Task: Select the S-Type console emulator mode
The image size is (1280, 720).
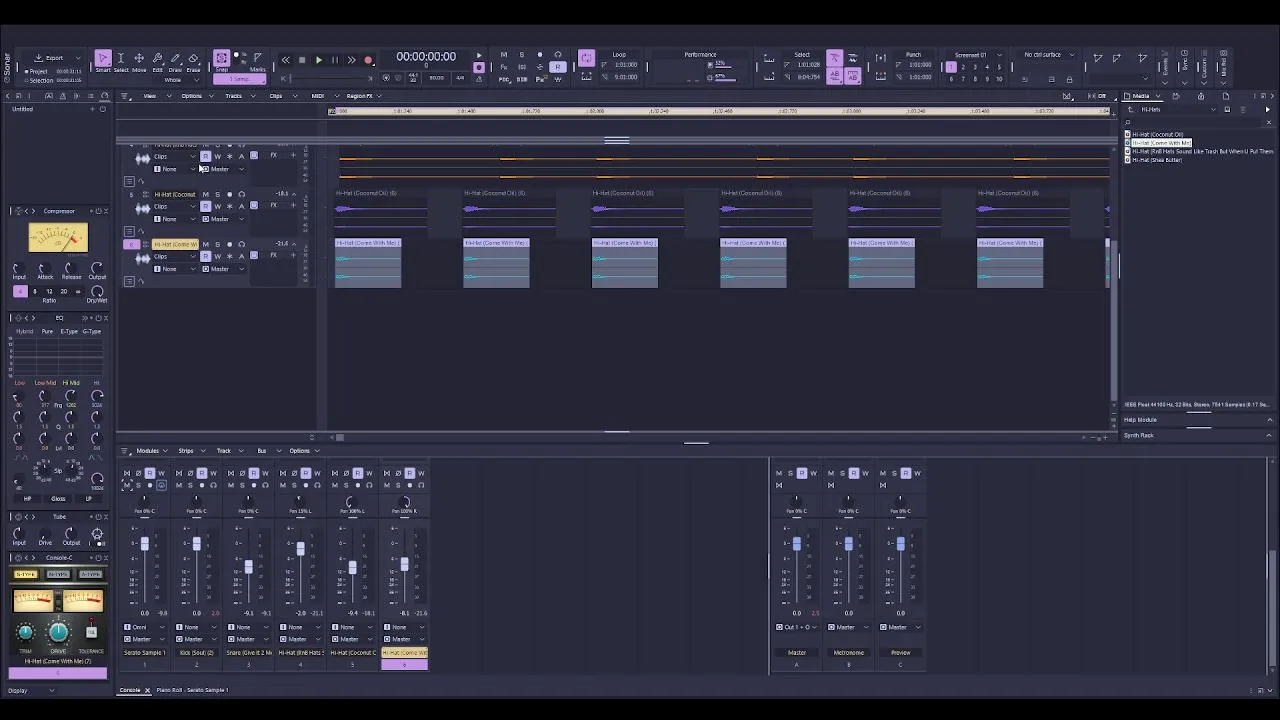Action: click(25, 575)
